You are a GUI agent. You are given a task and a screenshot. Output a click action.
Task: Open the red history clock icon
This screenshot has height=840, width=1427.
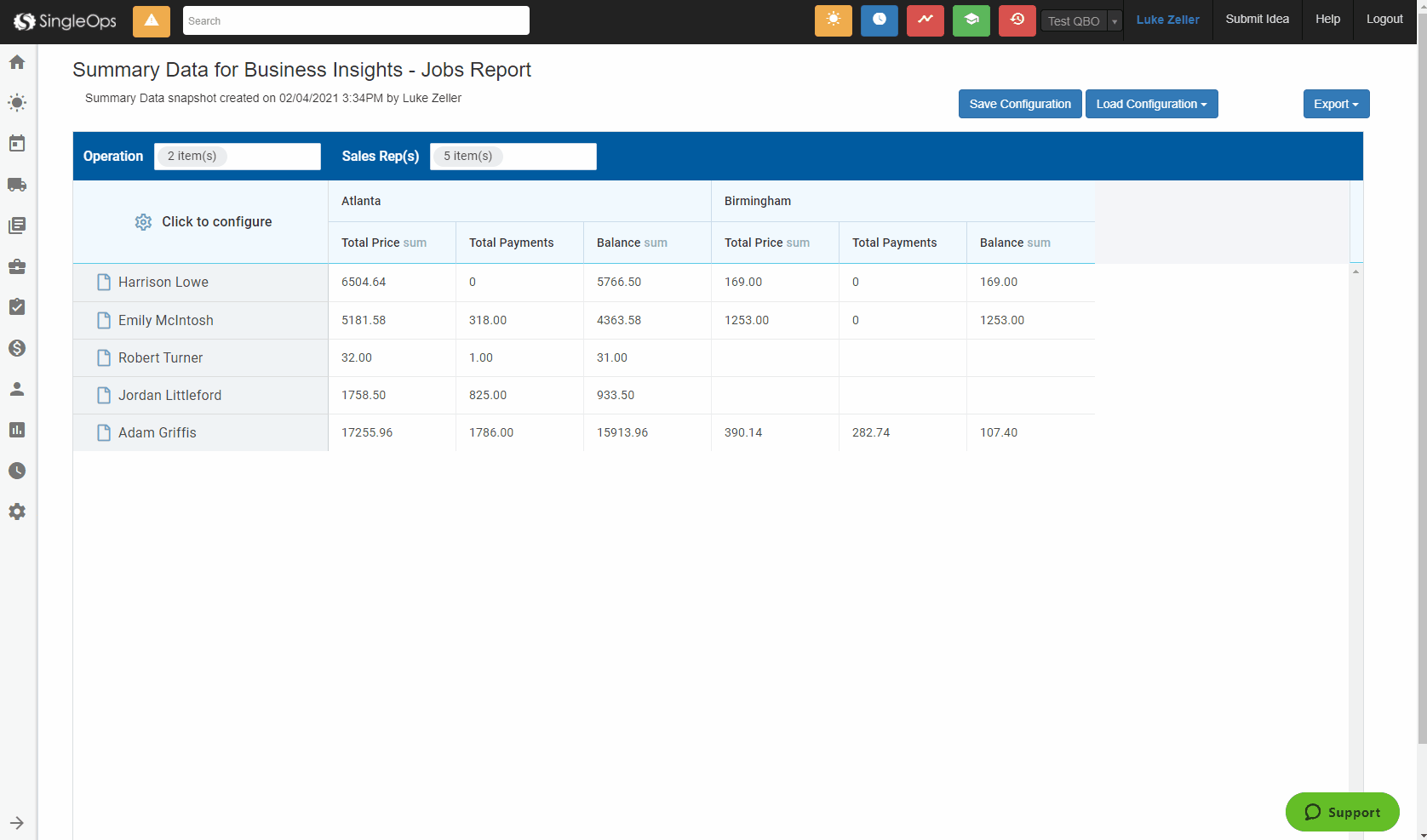click(1017, 20)
